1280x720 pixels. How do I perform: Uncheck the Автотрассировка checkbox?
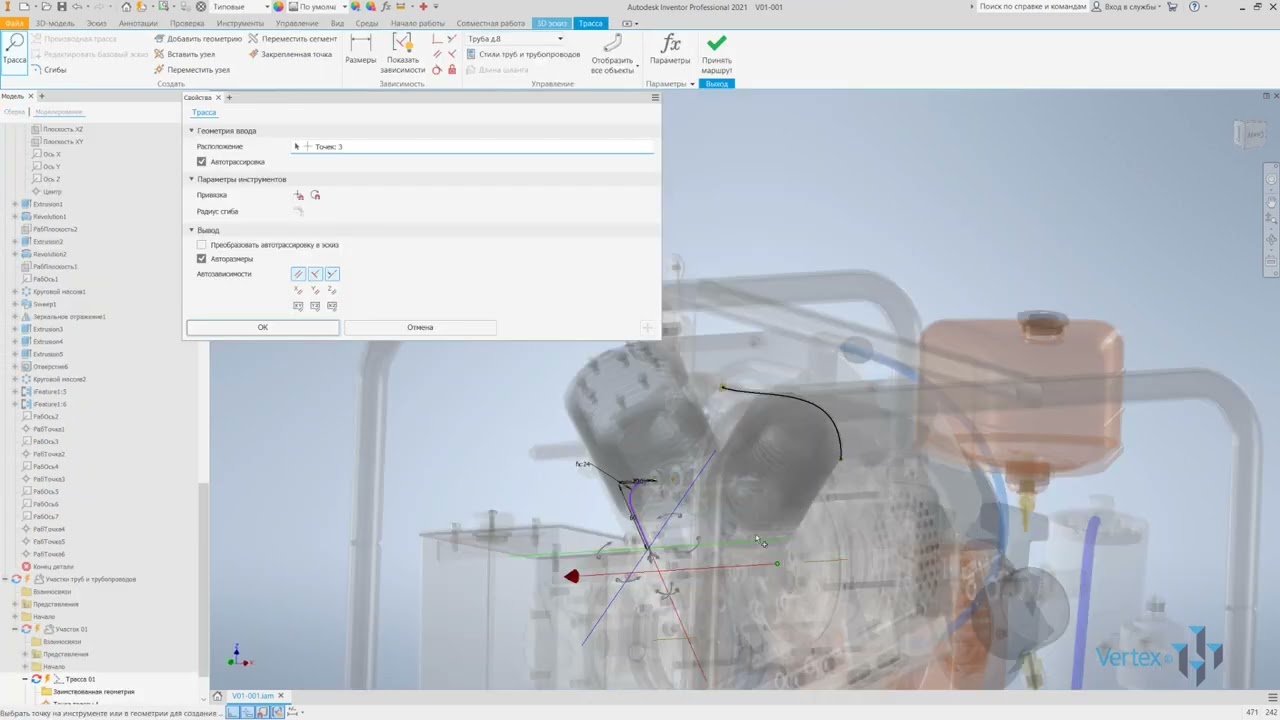click(202, 161)
